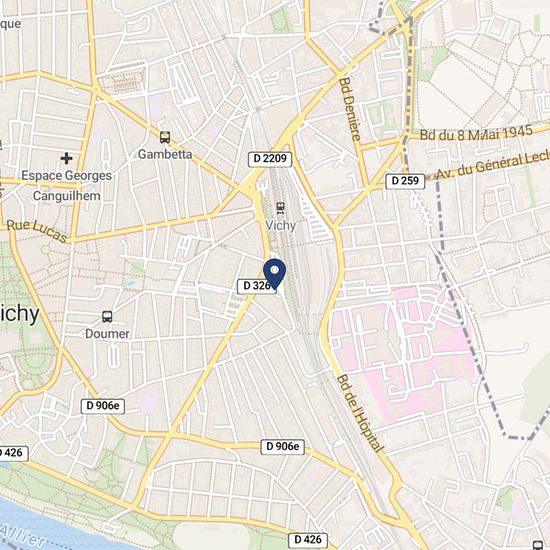550x550 pixels.
Task: Select the Vichy train station icon
Action: [x=280, y=208]
